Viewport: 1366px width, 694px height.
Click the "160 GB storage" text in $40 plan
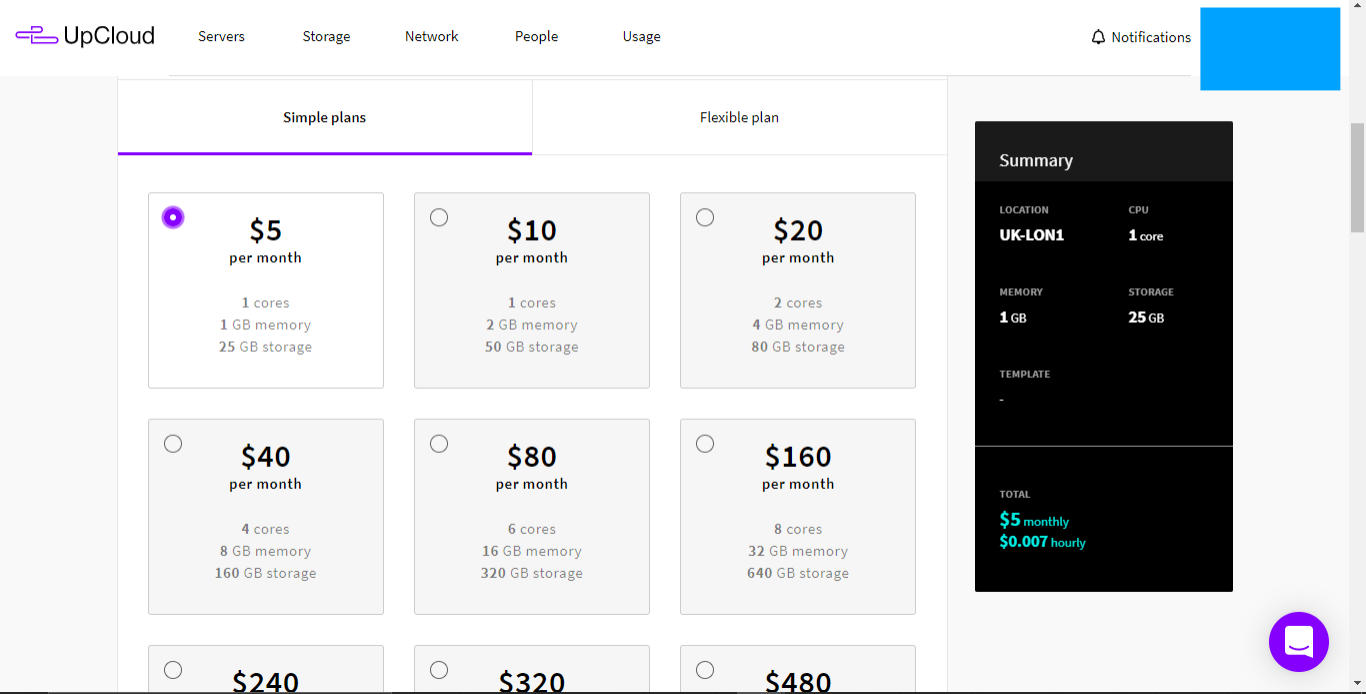pos(265,573)
